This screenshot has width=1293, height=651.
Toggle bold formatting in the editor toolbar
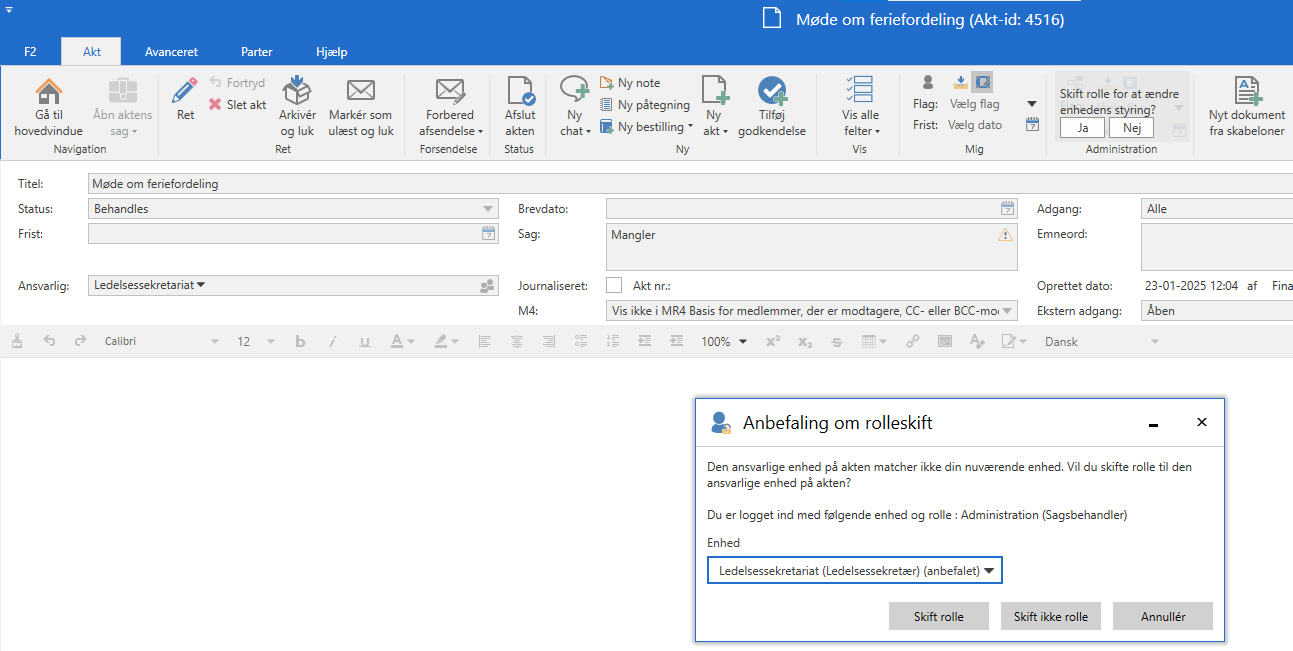(299, 342)
